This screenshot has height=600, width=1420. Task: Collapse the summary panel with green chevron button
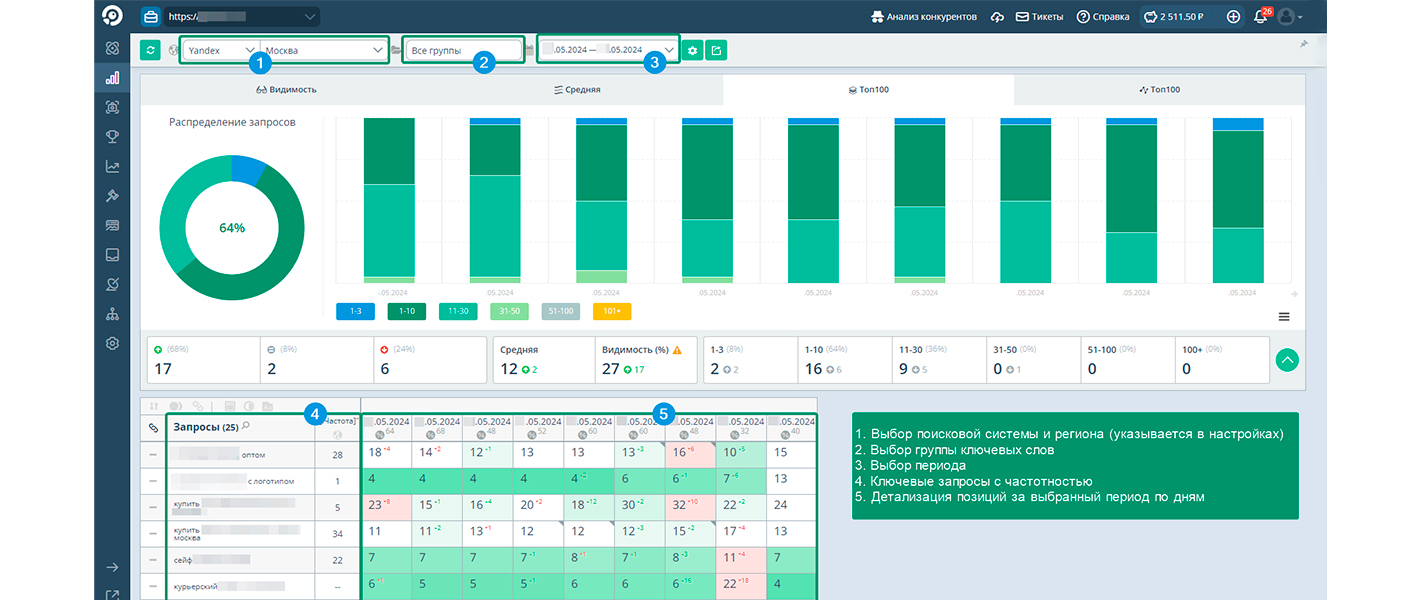[x=1287, y=360]
